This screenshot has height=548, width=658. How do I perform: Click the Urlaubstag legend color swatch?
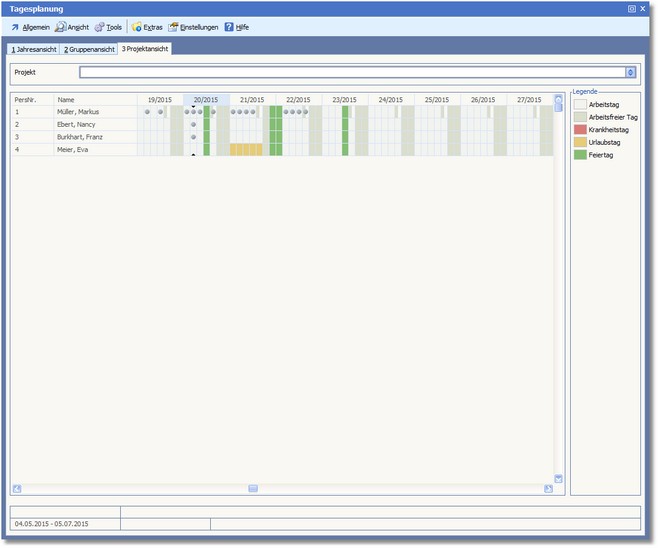580,142
